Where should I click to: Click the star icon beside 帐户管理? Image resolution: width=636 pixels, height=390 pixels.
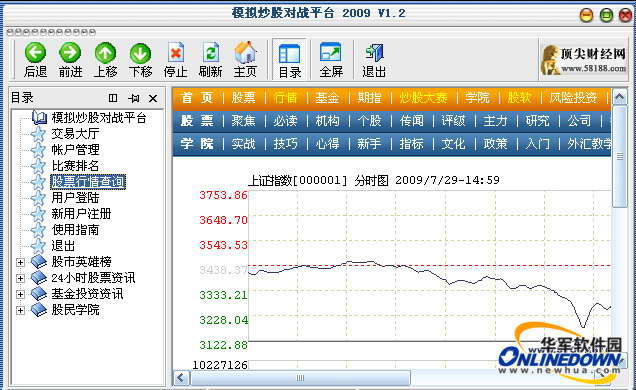(38, 150)
